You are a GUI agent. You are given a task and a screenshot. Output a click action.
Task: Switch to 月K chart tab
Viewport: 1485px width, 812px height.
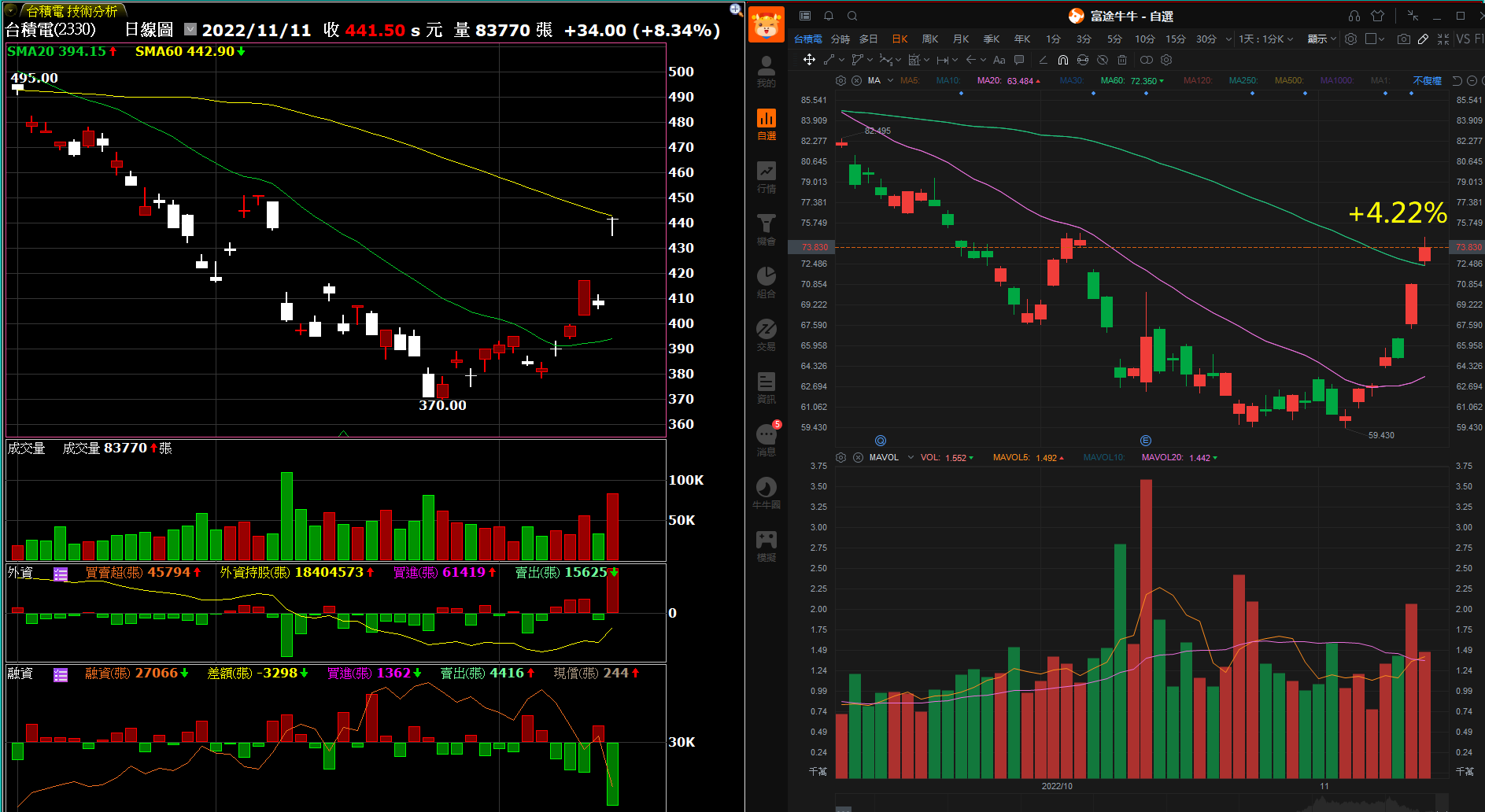click(961, 39)
